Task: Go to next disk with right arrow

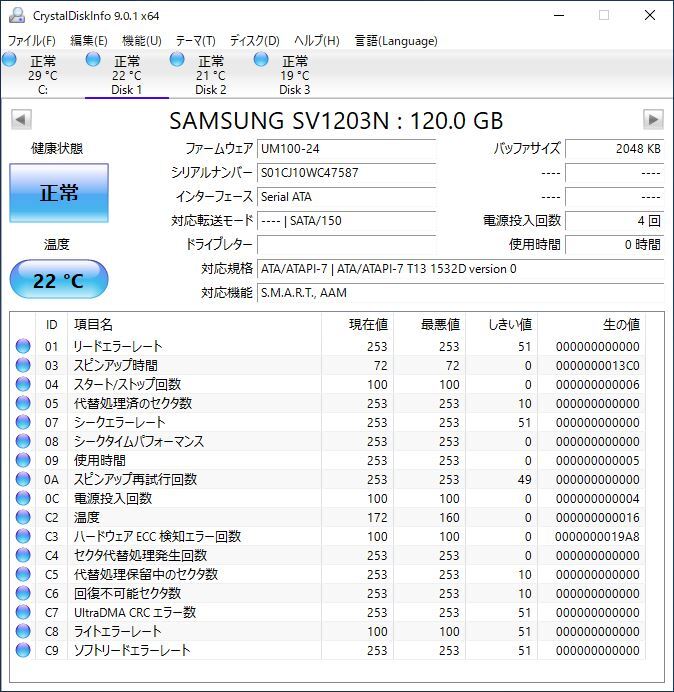Action: tap(653, 120)
